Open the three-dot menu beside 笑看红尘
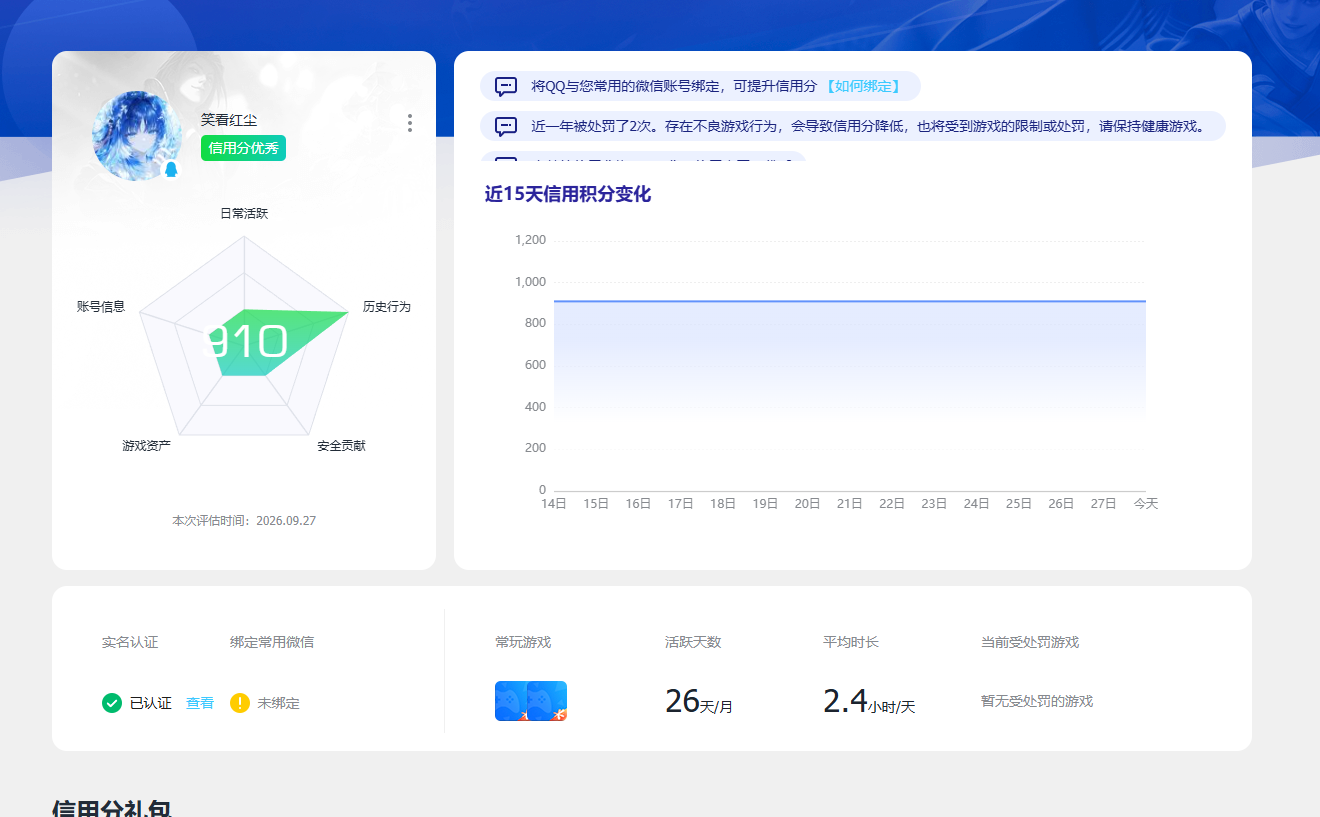The height and width of the screenshot is (817, 1320). (x=410, y=123)
